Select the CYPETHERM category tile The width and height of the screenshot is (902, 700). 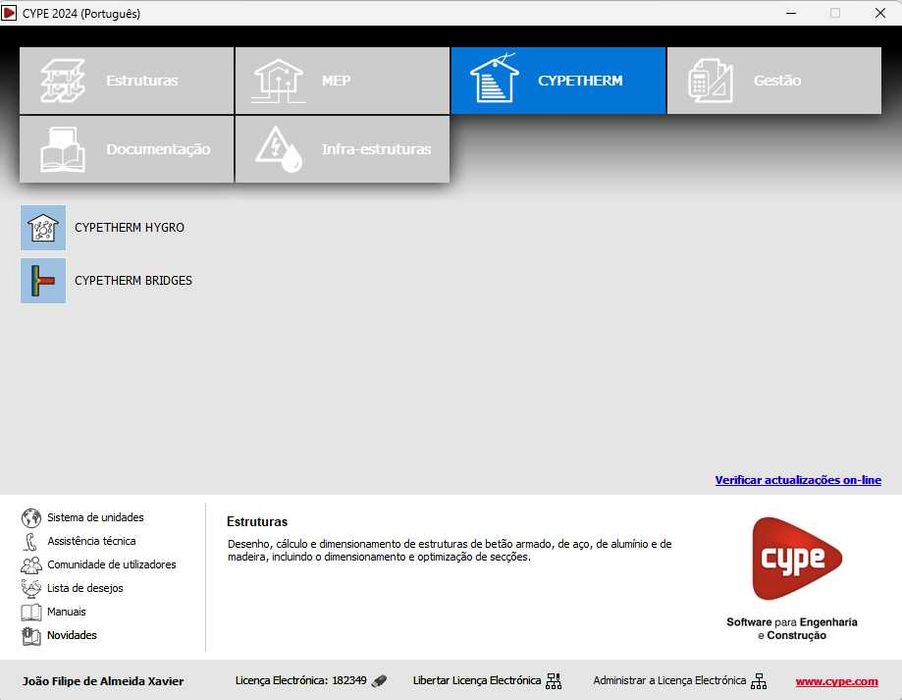558,81
